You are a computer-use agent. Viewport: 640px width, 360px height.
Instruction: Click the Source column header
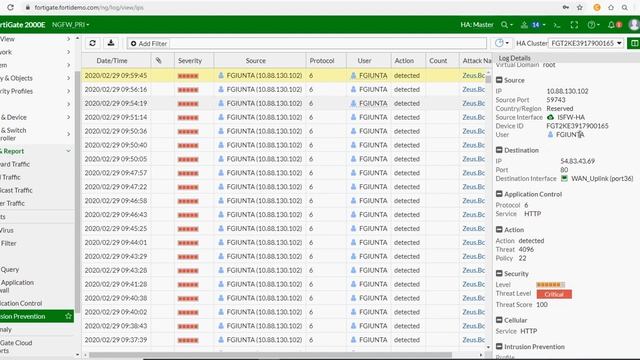[x=256, y=60]
